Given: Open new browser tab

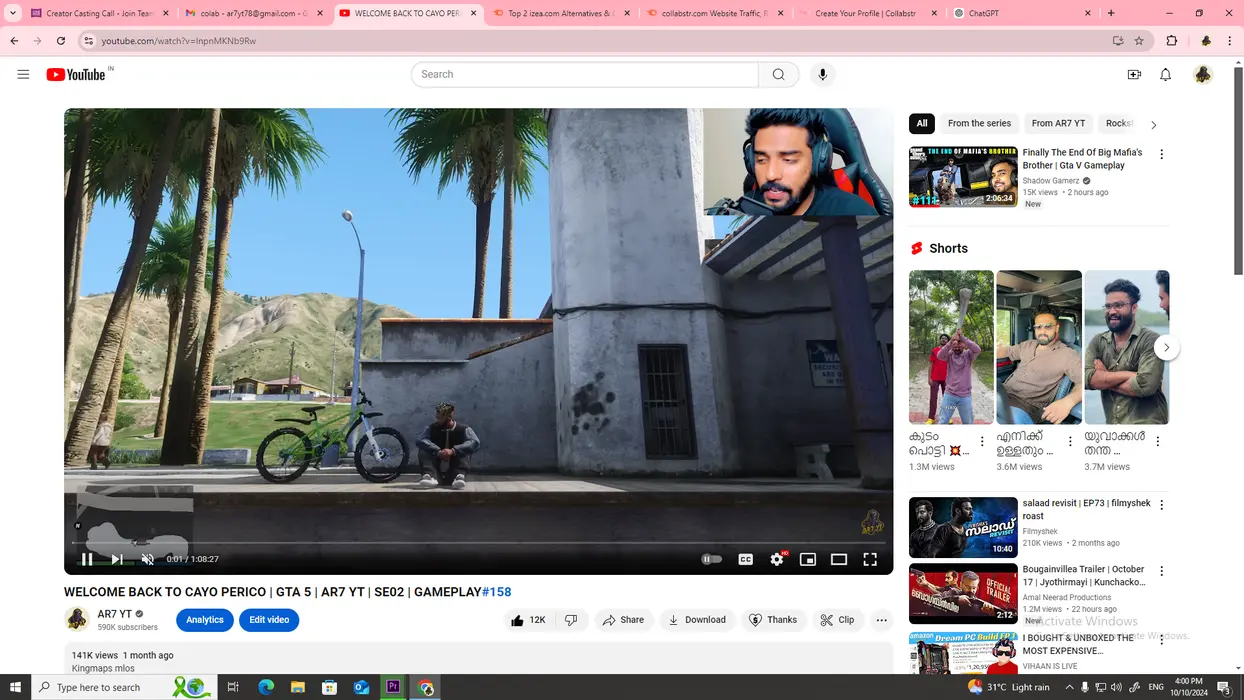Looking at the screenshot, I should pos(1111,13).
